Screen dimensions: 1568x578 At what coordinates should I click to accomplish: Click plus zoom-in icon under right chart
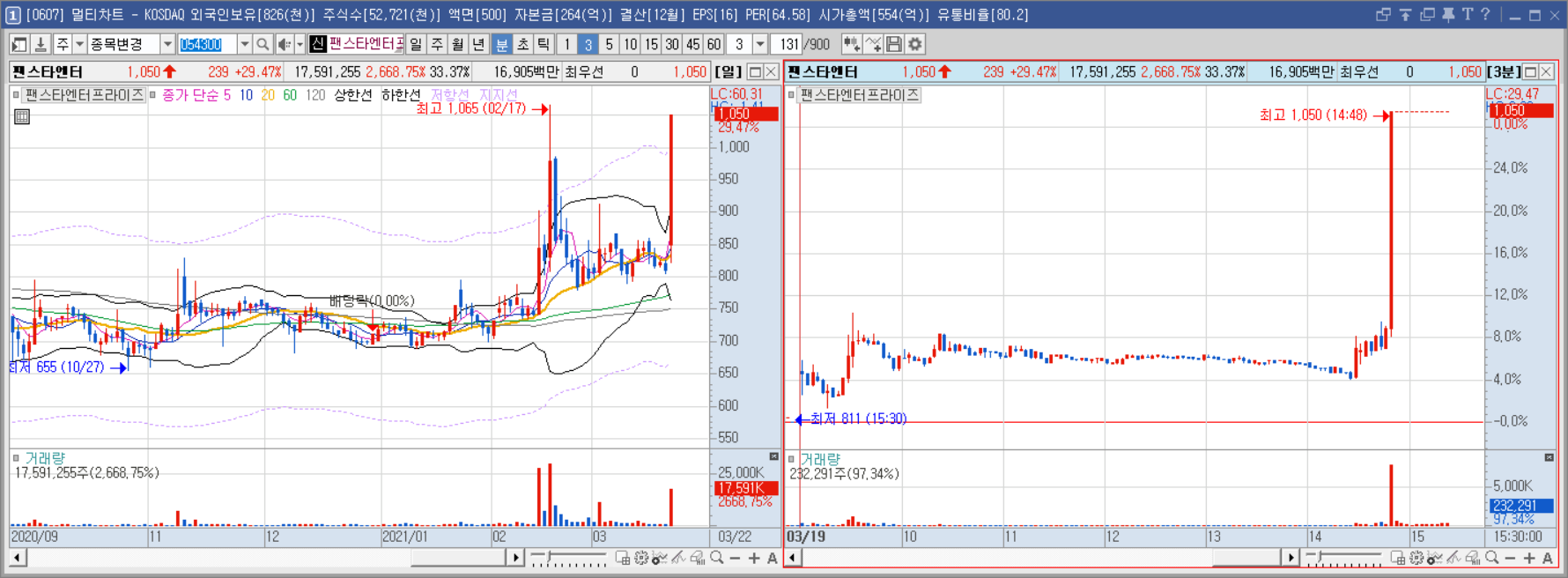tap(1529, 558)
